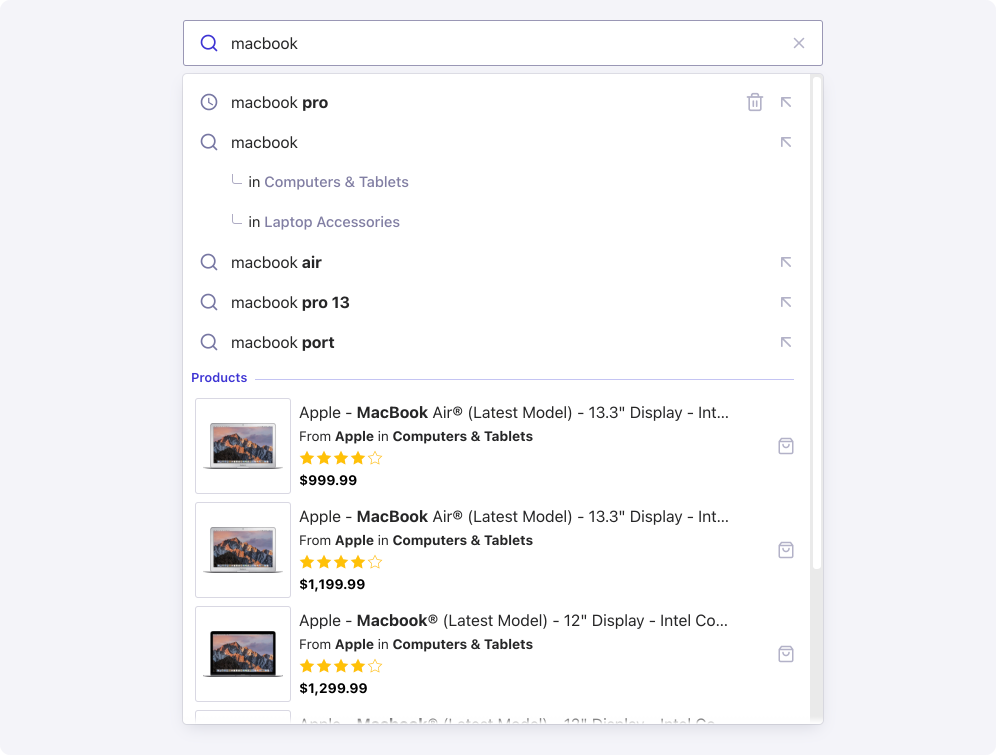
Task: Click magnifier icon next to macbook port
Action: [x=209, y=342]
